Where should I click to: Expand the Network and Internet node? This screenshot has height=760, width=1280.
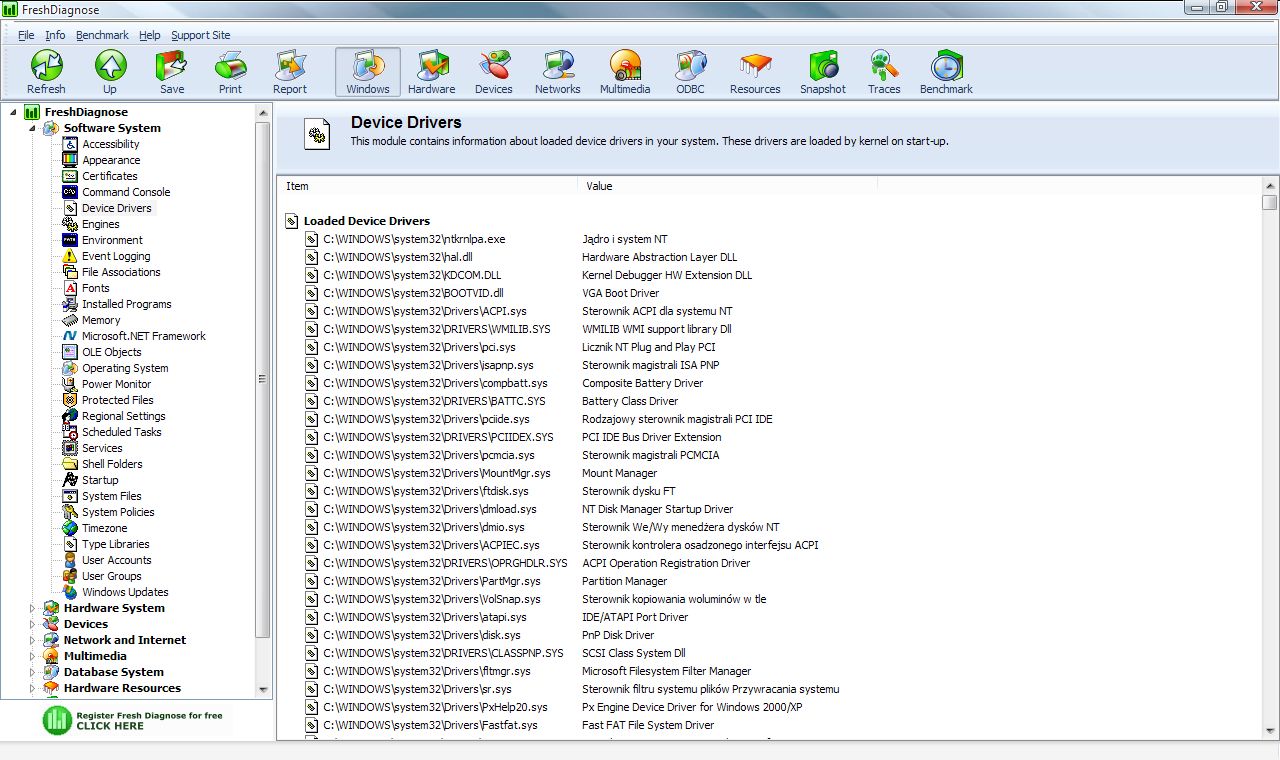tap(32, 640)
